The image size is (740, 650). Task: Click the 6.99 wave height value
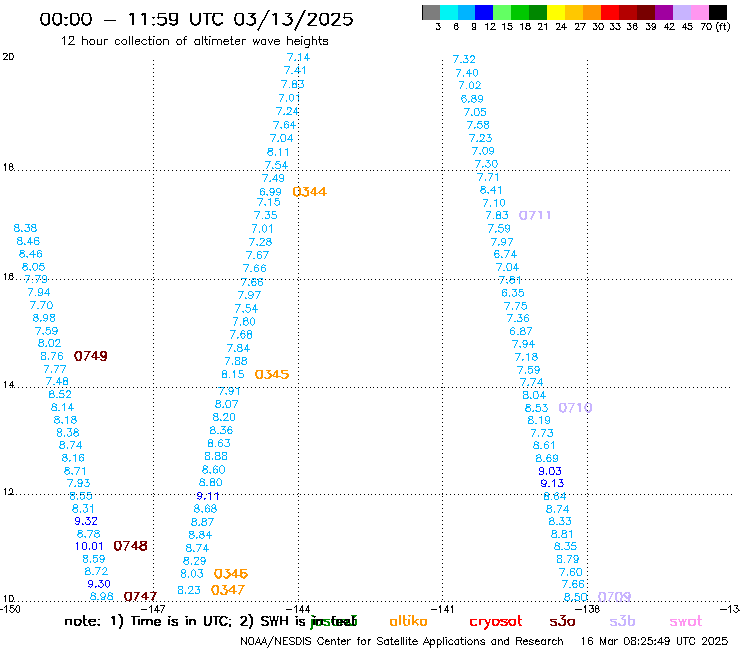pyautogui.click(x=270, y=192)
